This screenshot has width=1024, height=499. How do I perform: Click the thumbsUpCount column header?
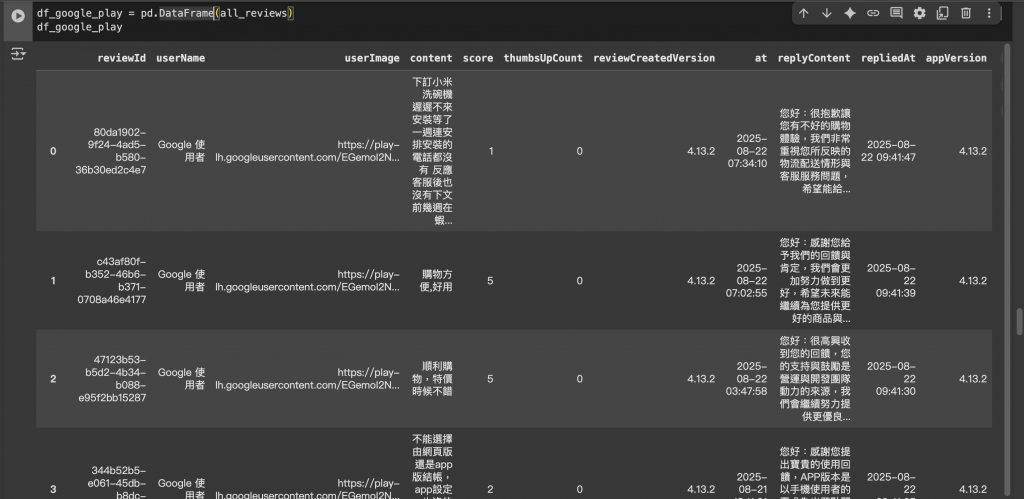pyautogui.click(x=543, y=58)
